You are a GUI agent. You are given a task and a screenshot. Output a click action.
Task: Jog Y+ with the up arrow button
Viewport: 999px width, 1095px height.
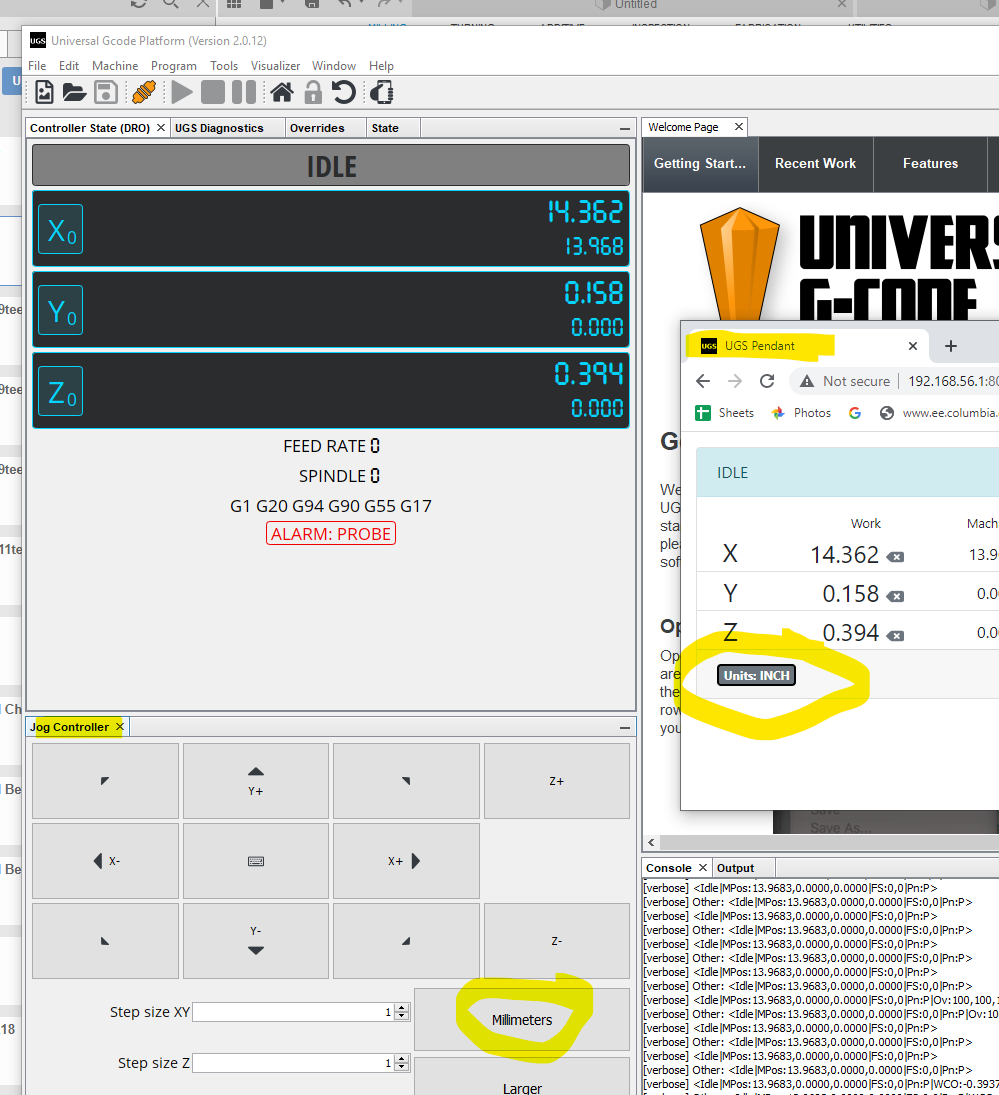[256, 781]
